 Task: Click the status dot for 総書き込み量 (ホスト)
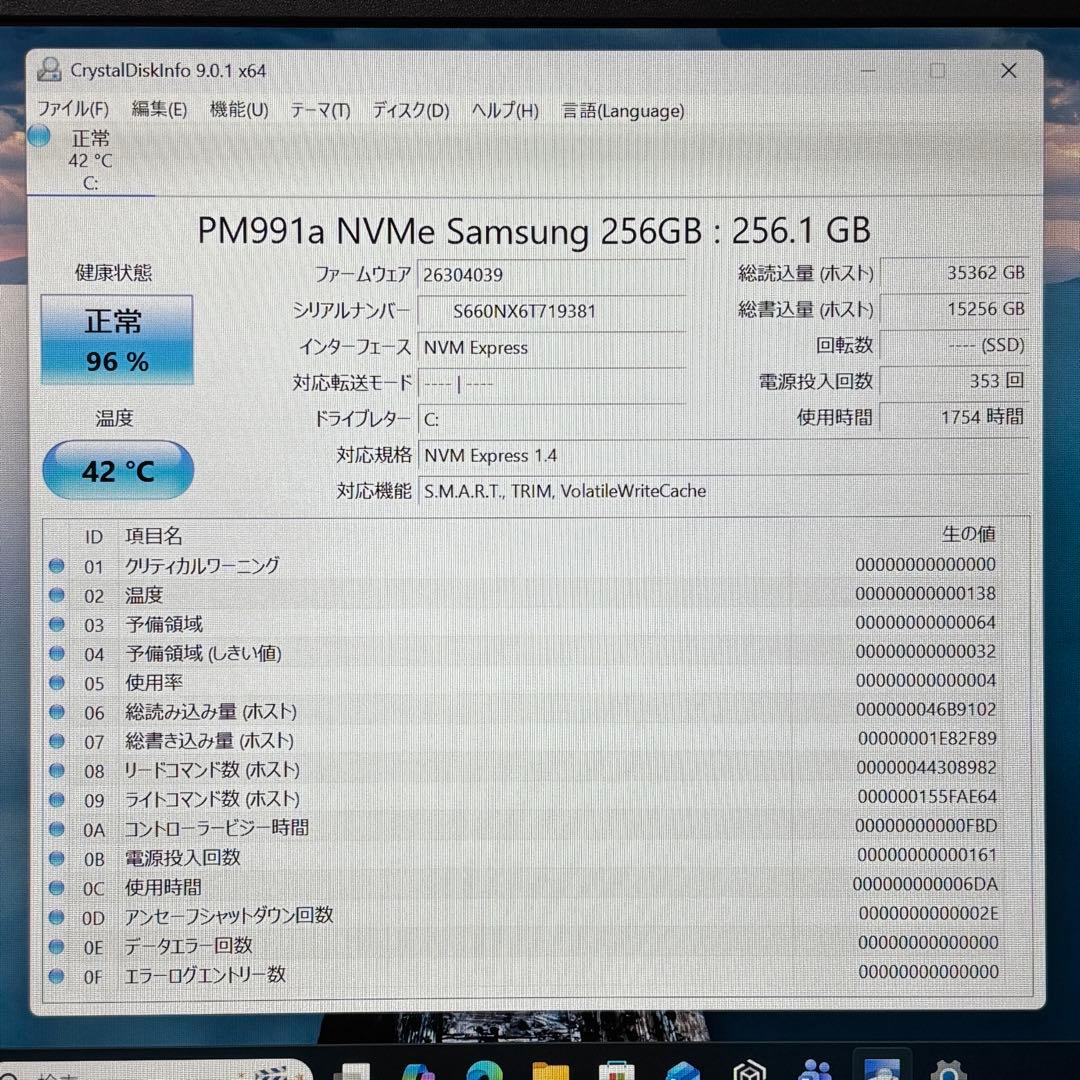(57, 741)
